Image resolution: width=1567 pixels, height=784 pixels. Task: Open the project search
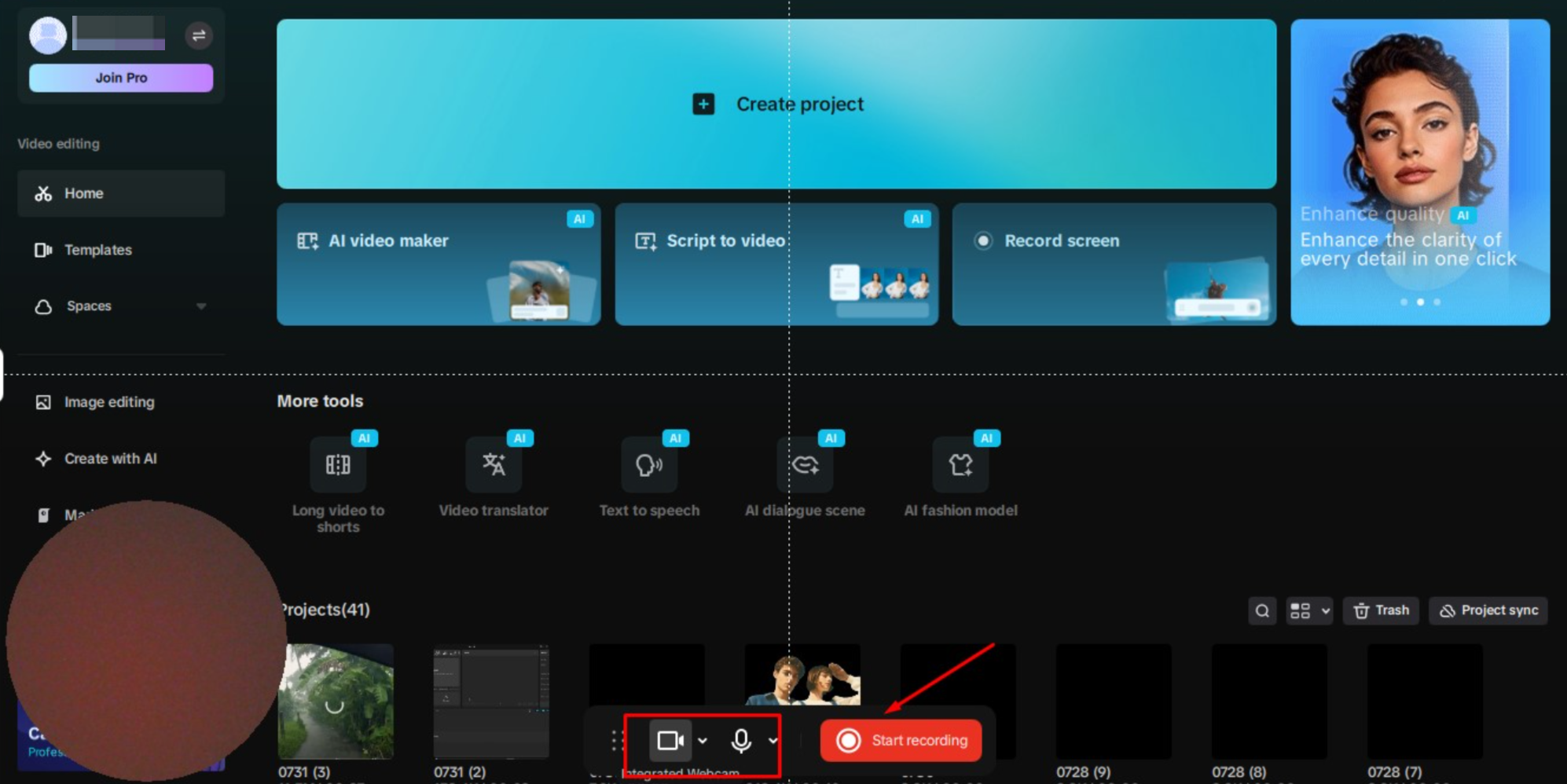pos(1262,610)
